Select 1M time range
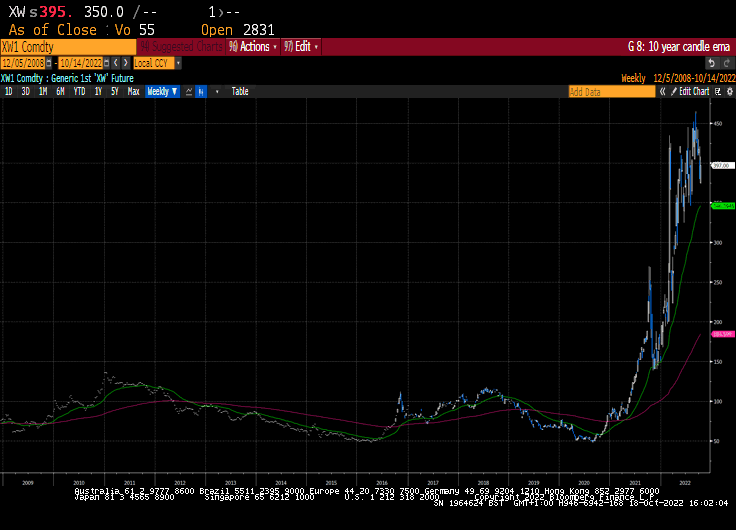Image resolution: width=736 pixels, height=530 pixels. pyautogui.click(x=43, y=92)
